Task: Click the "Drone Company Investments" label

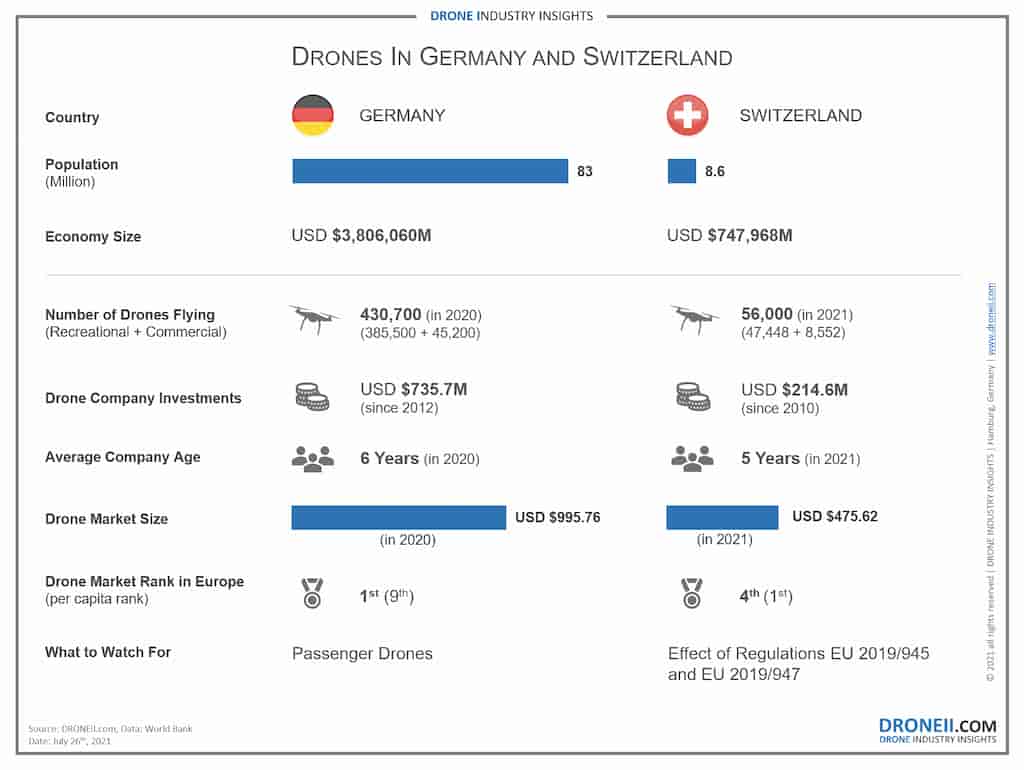Action: click(x=143, y=398)
